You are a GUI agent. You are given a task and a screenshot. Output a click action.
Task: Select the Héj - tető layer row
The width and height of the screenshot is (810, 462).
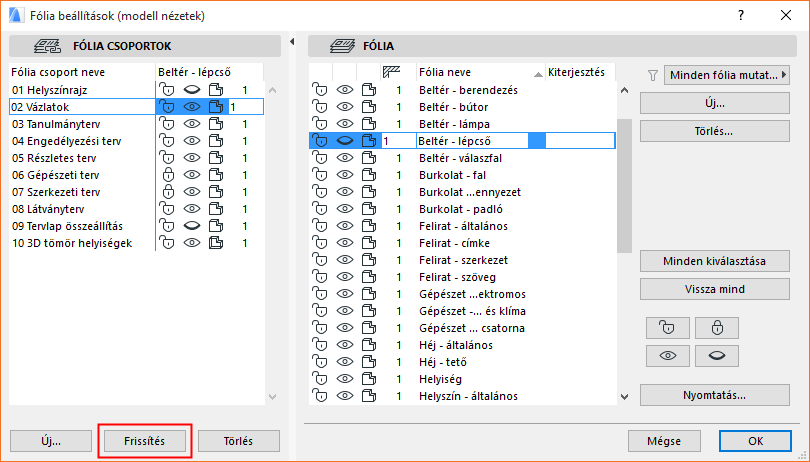point(442,362)
